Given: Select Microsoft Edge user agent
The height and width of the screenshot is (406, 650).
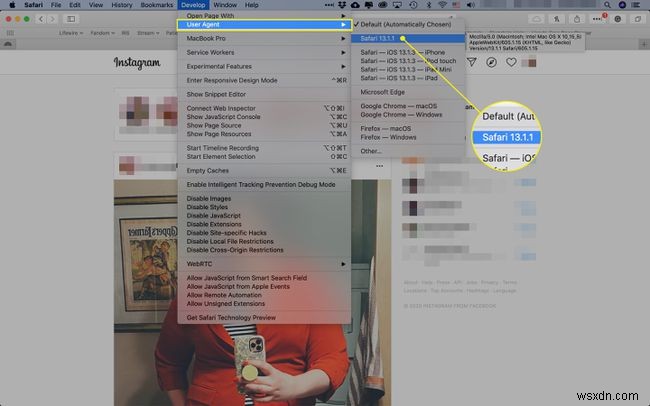Looking at the screenshot, I should click(408, 92).
